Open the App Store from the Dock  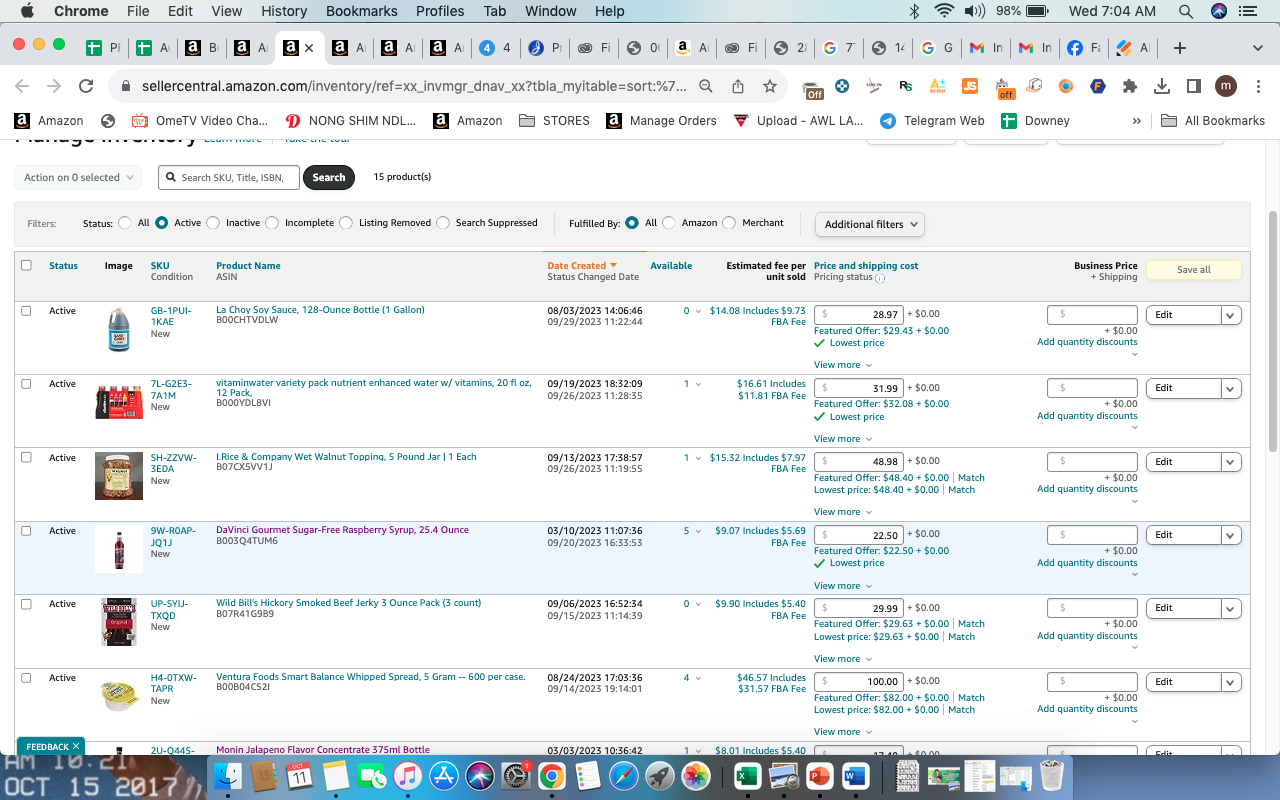click(443, 776)
